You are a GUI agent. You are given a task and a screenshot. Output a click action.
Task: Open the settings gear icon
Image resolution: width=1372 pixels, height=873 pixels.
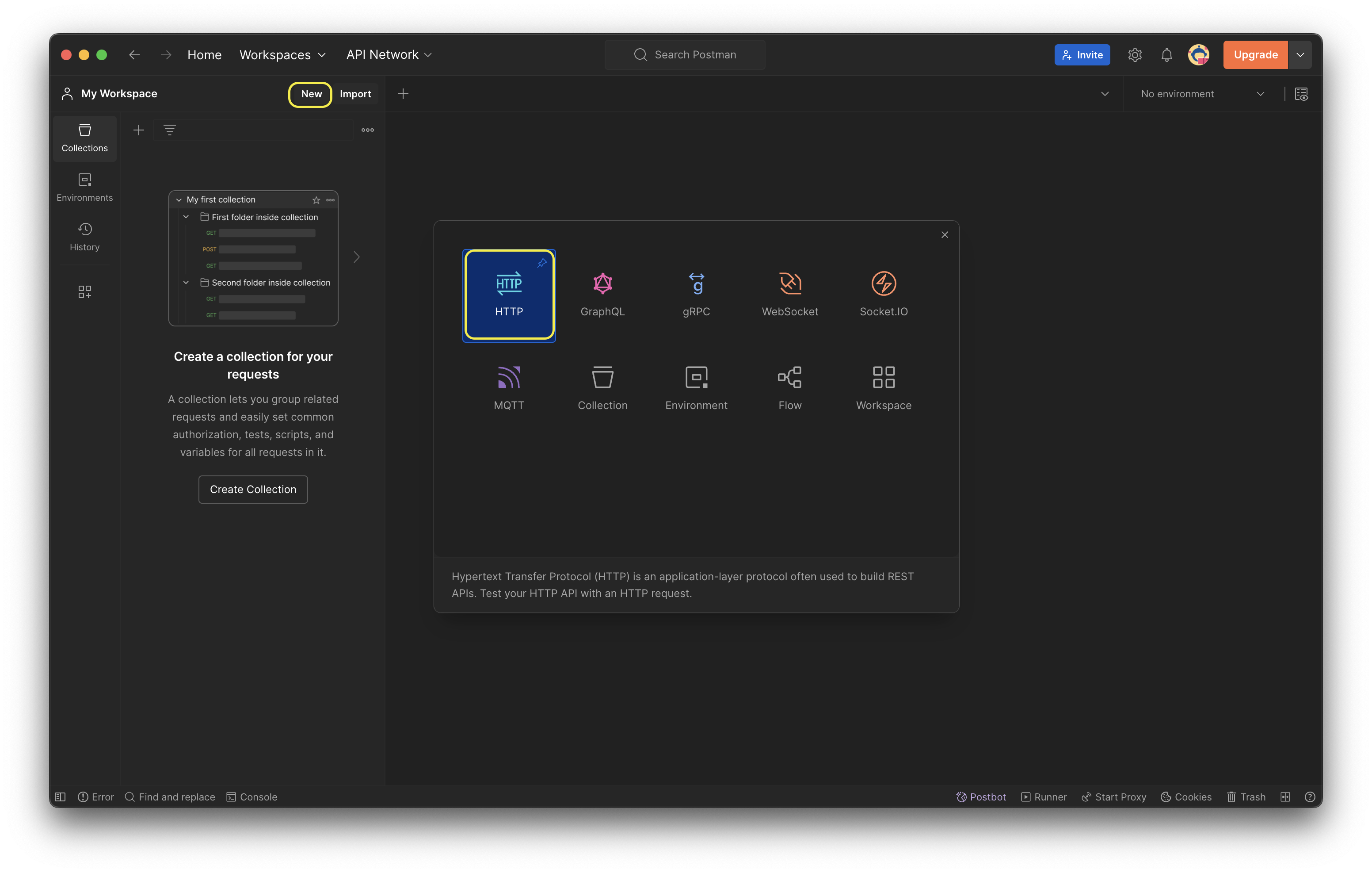(1134, 55)
